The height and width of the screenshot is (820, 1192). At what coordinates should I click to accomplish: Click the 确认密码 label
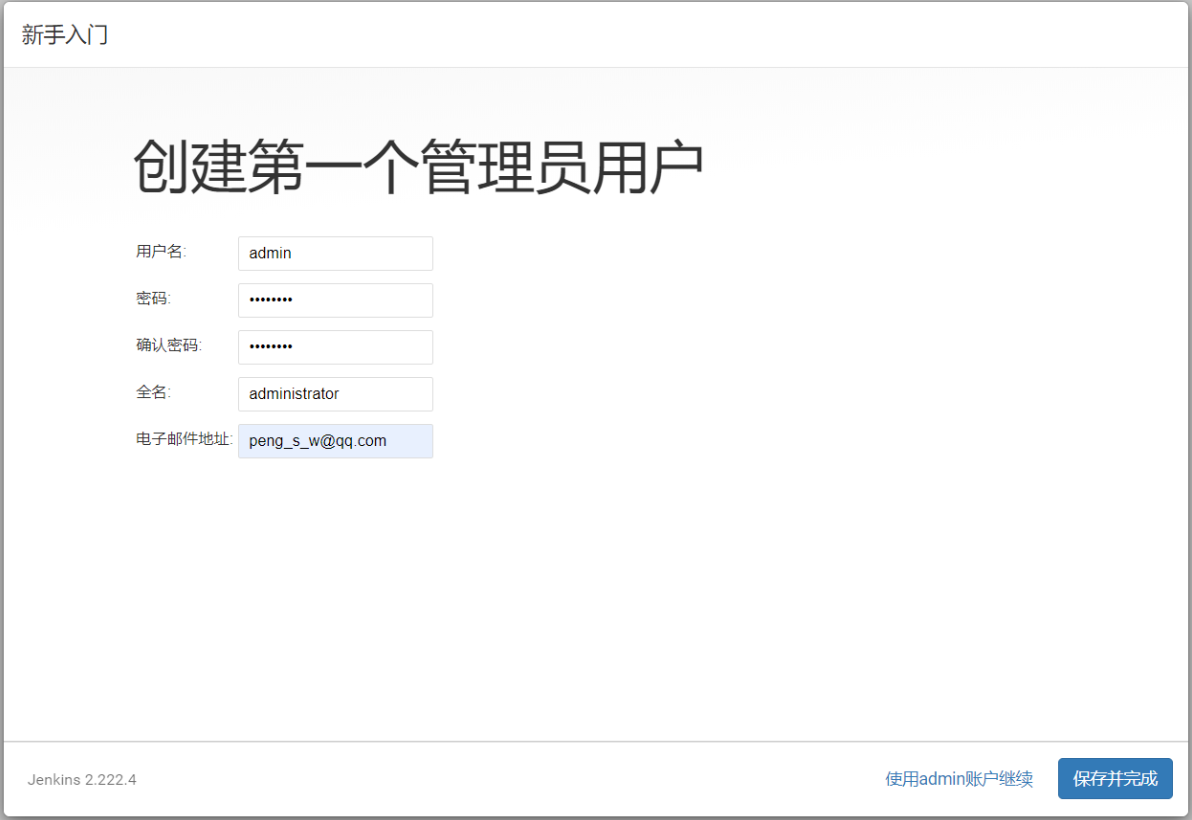click(169, 345)
